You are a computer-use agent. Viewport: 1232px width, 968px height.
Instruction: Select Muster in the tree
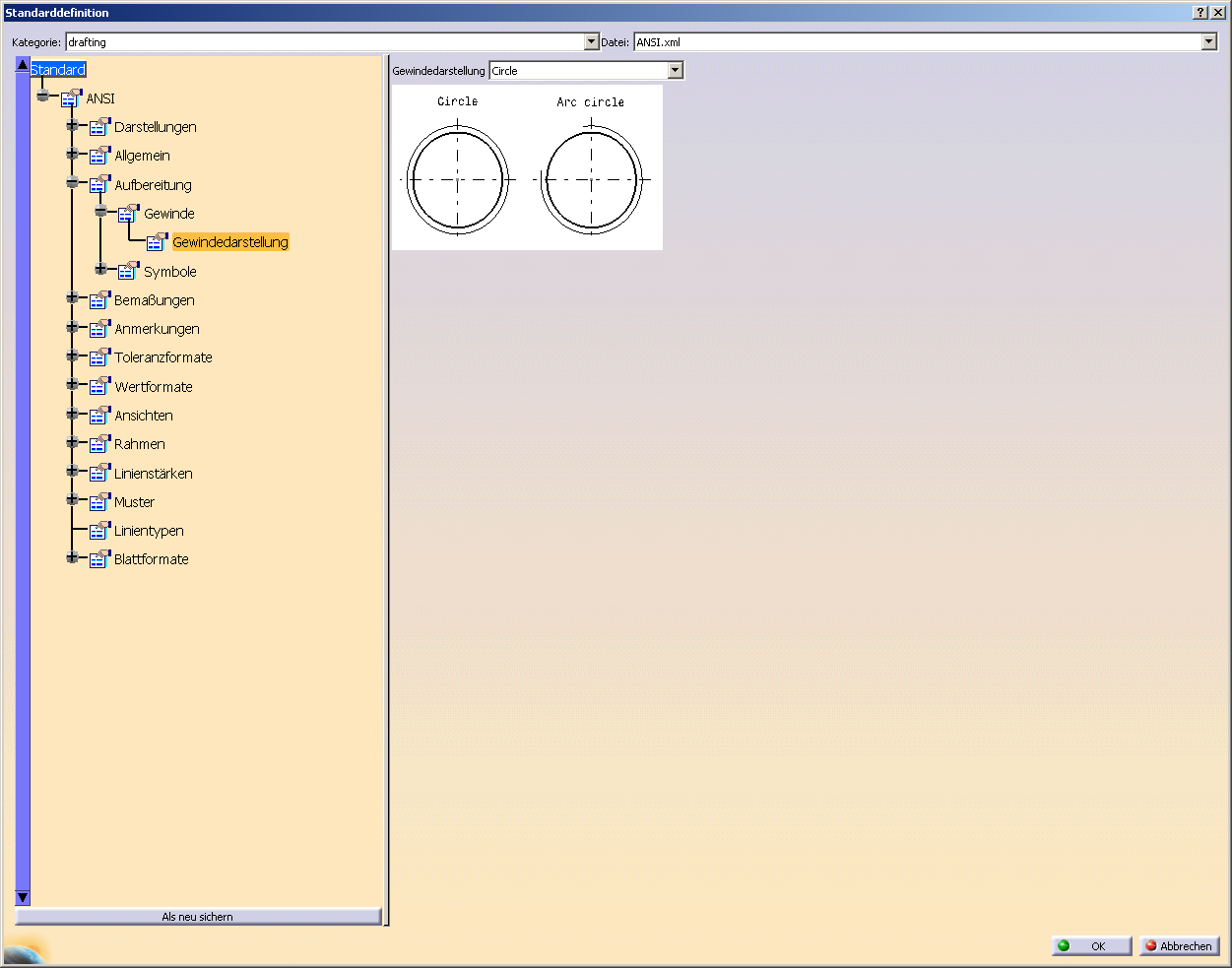point(135,502)
